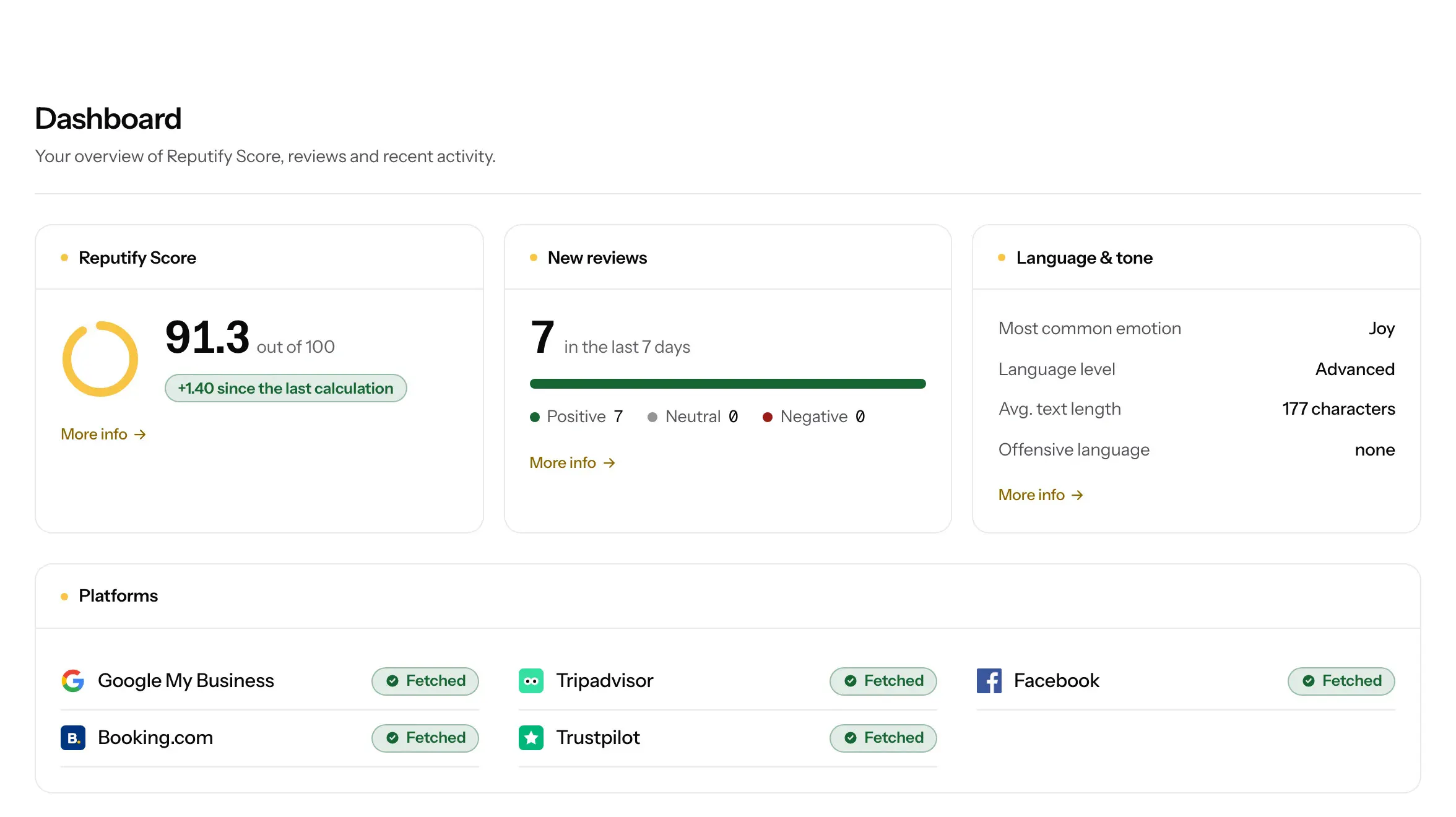Click the 'Google My Business' platform name
Viewport: 1456px width, 817px height.
186,681
